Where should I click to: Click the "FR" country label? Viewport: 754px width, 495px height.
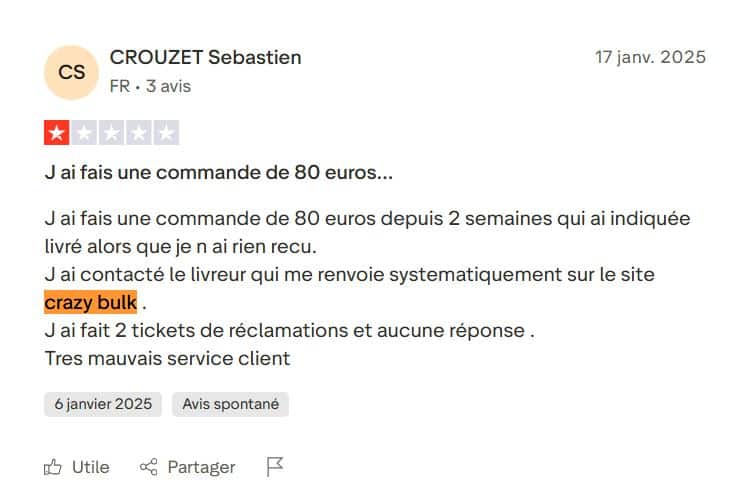120,86
